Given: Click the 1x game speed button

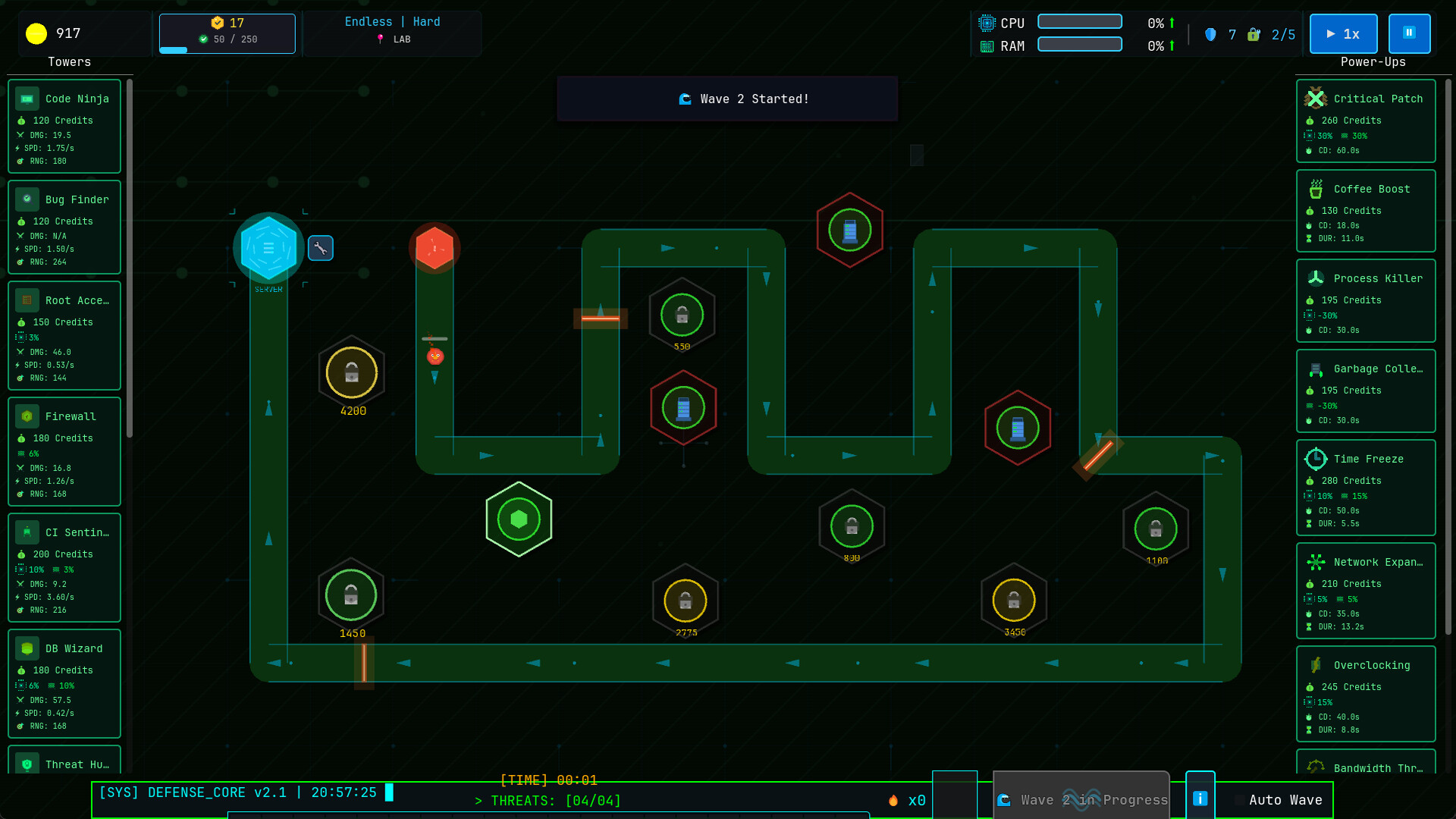Looking at the screenshot, I should pos(1343,33).
